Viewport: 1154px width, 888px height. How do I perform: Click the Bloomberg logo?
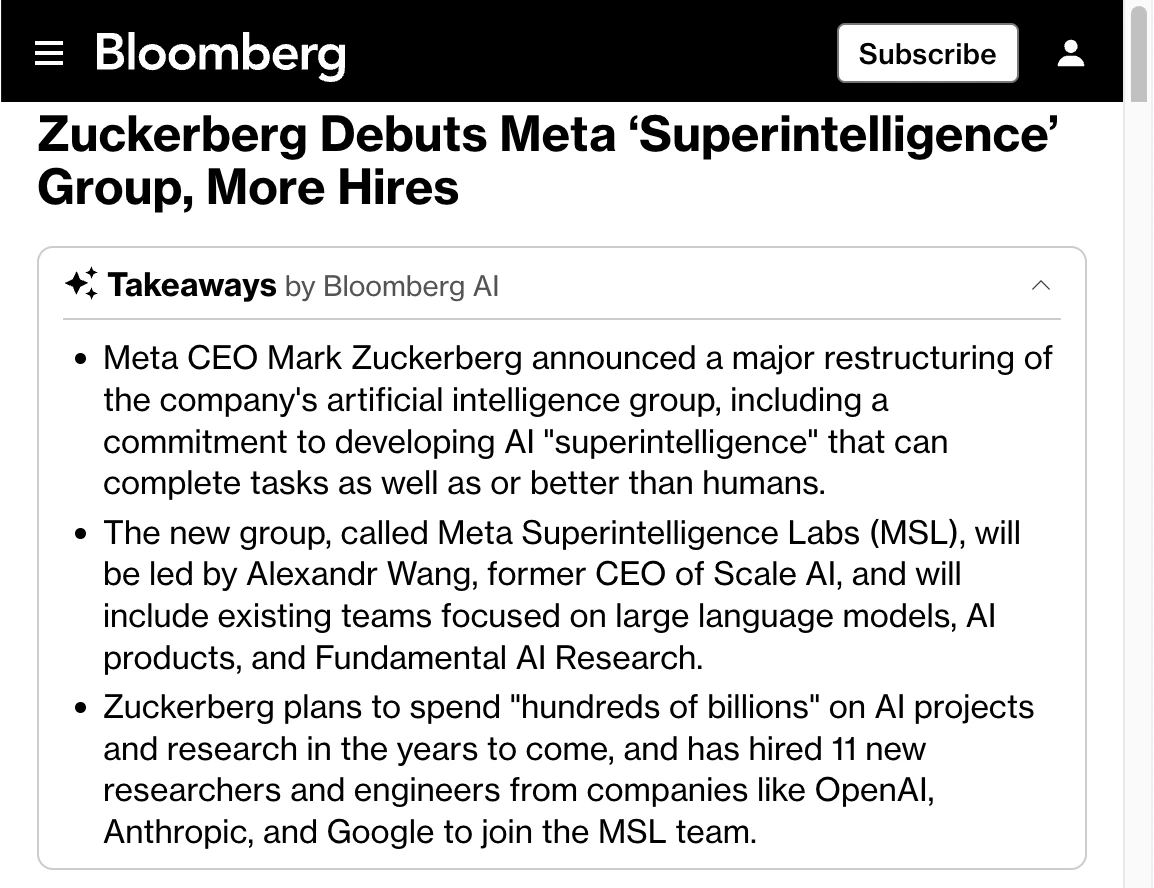(x=220, y=53)
